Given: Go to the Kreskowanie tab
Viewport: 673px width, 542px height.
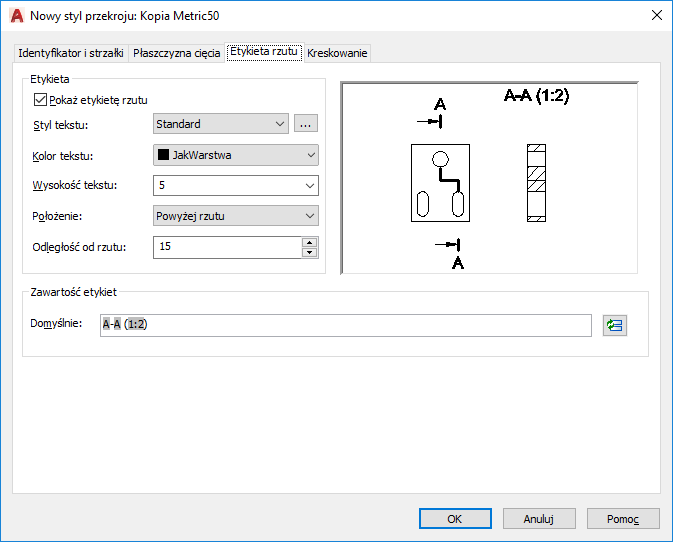Looking at the screenshot, I should coord(337,53).
